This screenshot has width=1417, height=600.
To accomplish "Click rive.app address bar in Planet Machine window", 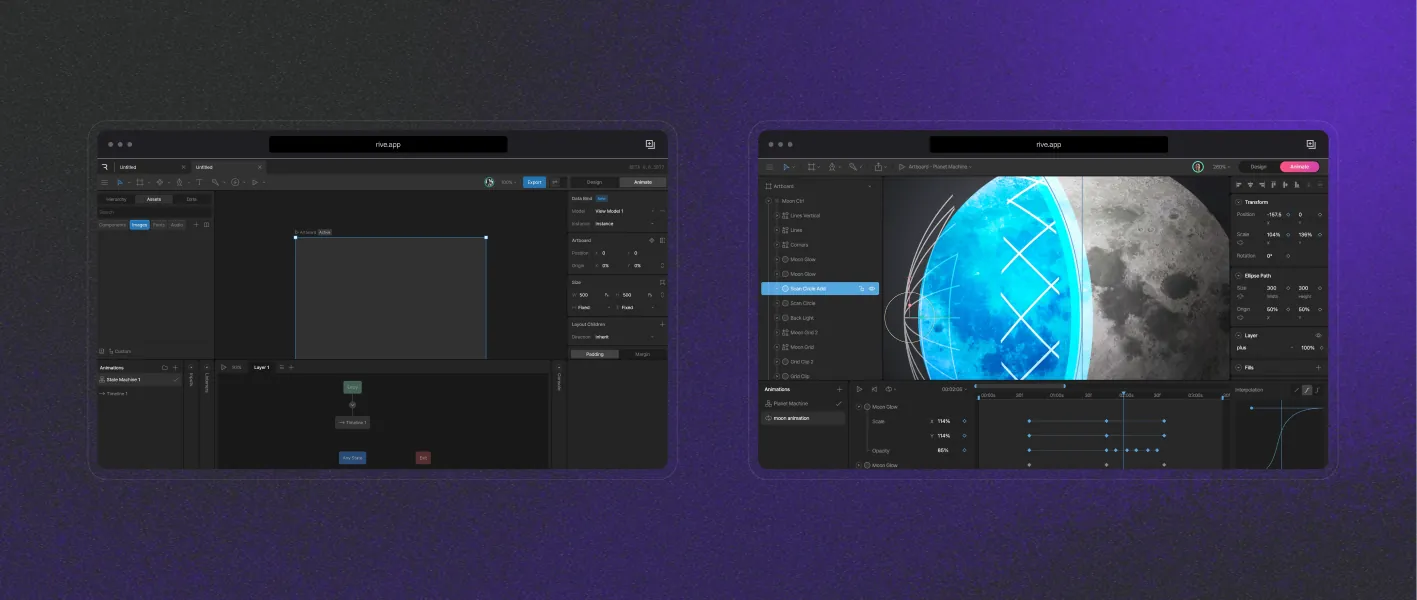I will (x=1049, y=144).
